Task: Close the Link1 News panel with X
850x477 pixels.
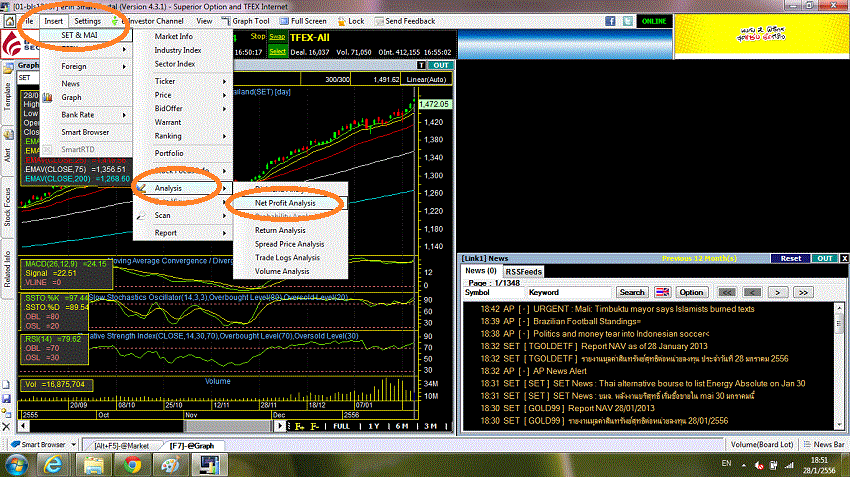Action: pos(844,259)
